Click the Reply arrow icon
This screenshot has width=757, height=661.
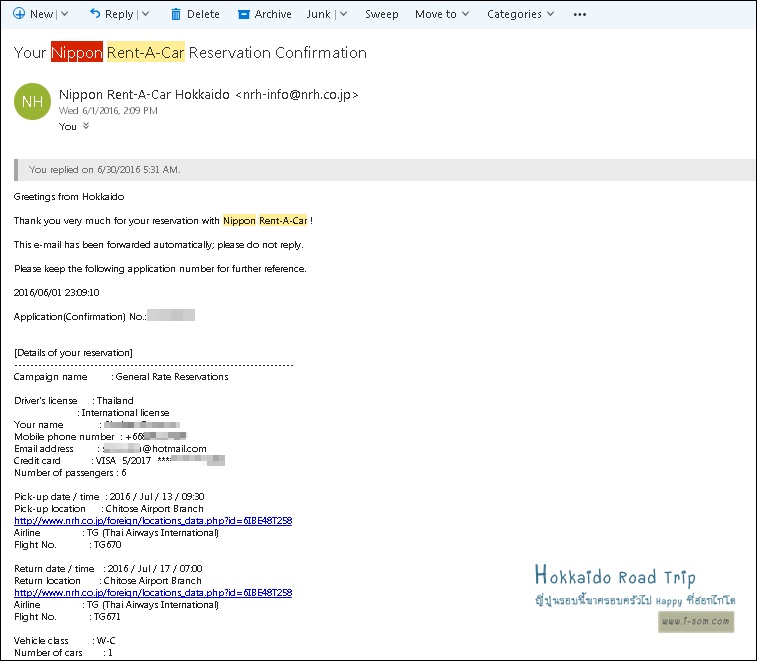point(95,14)
